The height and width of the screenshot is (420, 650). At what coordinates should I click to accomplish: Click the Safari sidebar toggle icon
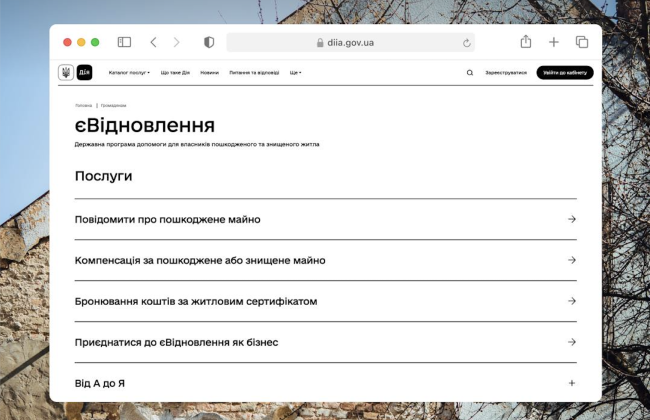click(x=124, y=42)
